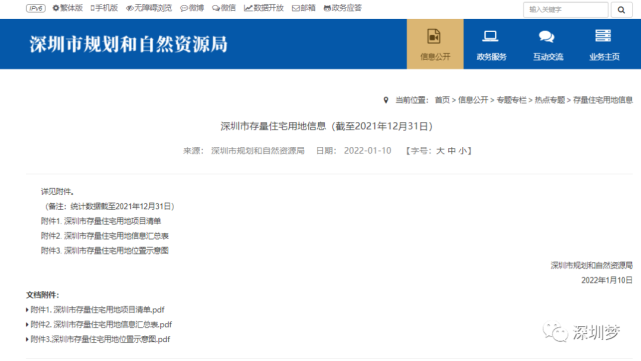
Task: Set font size to 中 (medium)
Action: coord(451,151)
